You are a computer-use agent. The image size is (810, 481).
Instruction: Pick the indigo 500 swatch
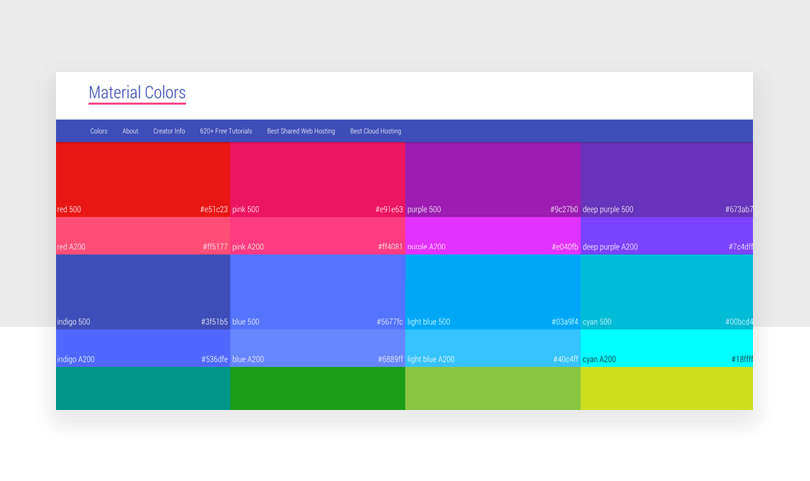[143, 292]
